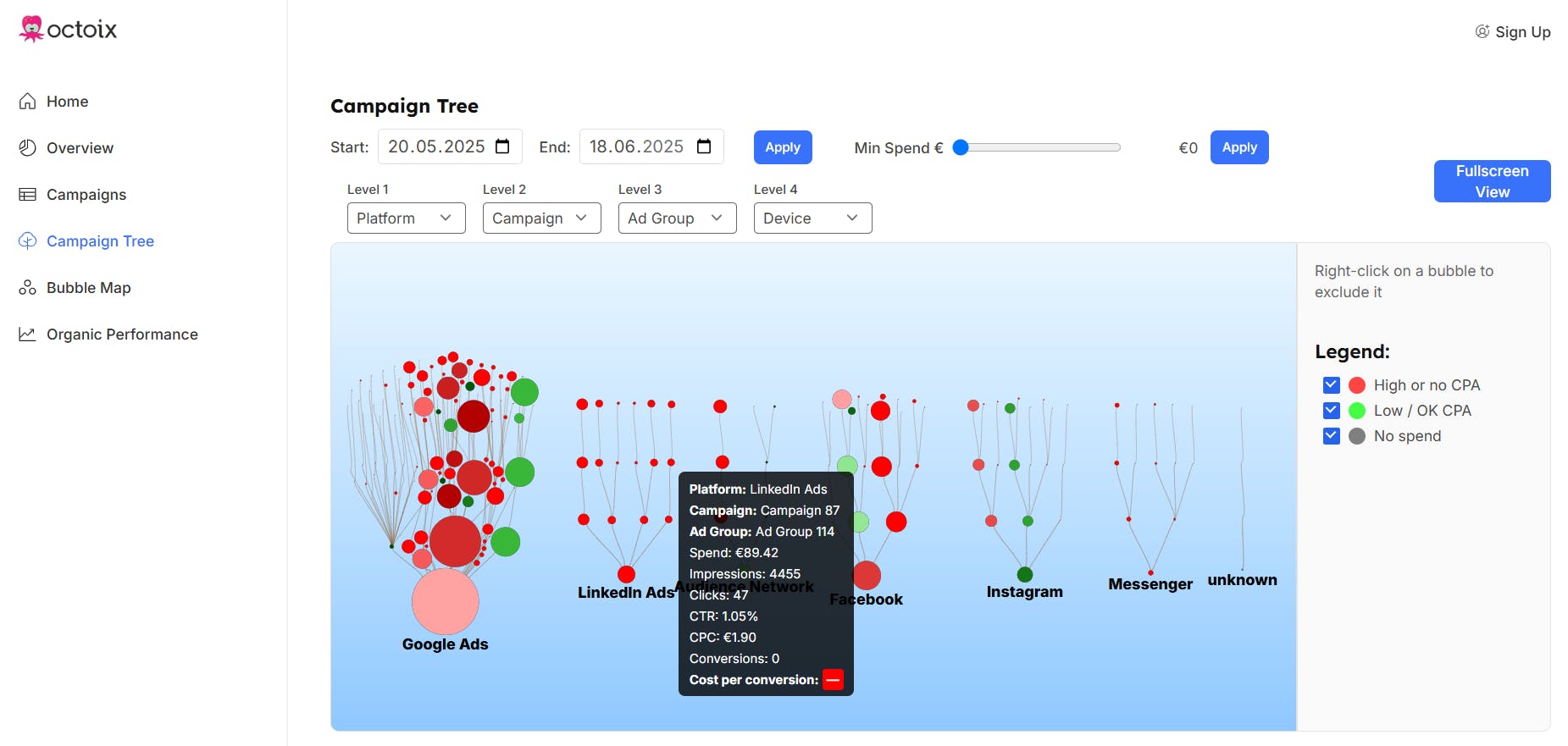Open Campaign Tree in sidebar
The height and width of the screenshot is (746, 1568).
click(100, 241)
